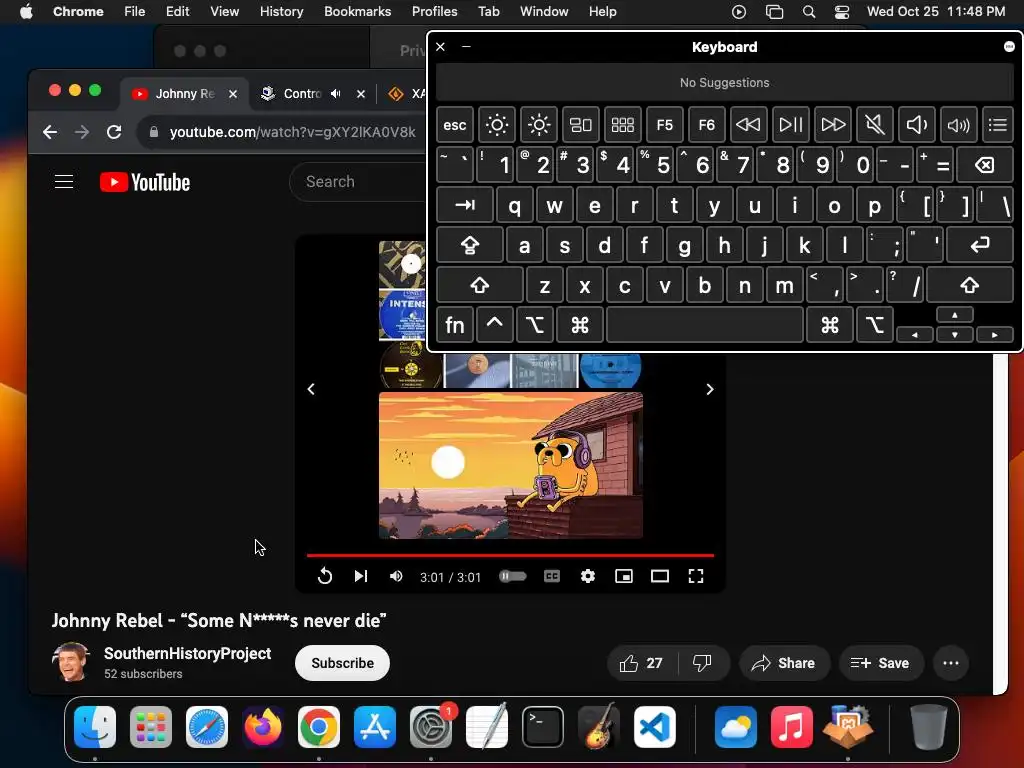Toggle YouTube autoplay switch
Screen dimensions: 1024x768
(513, 576)
